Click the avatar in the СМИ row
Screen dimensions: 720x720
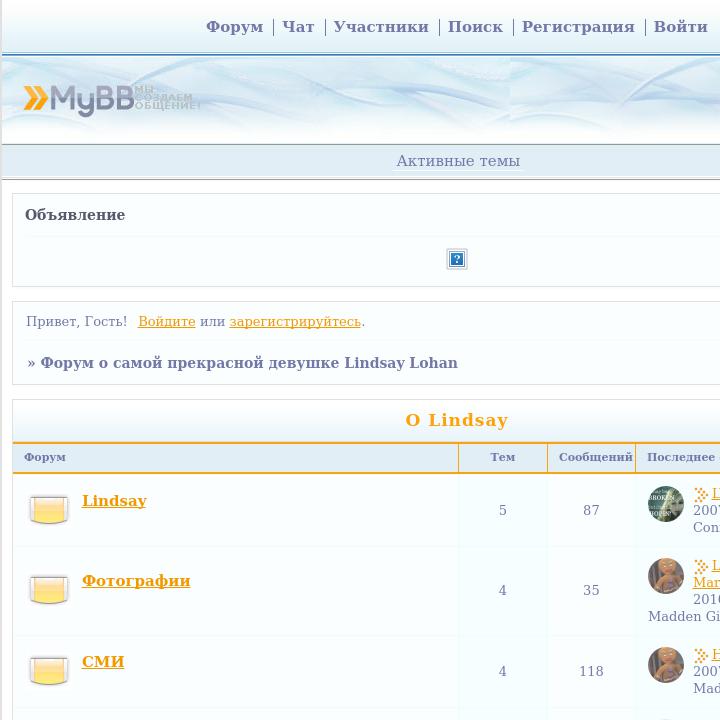[x=666, y=665]
